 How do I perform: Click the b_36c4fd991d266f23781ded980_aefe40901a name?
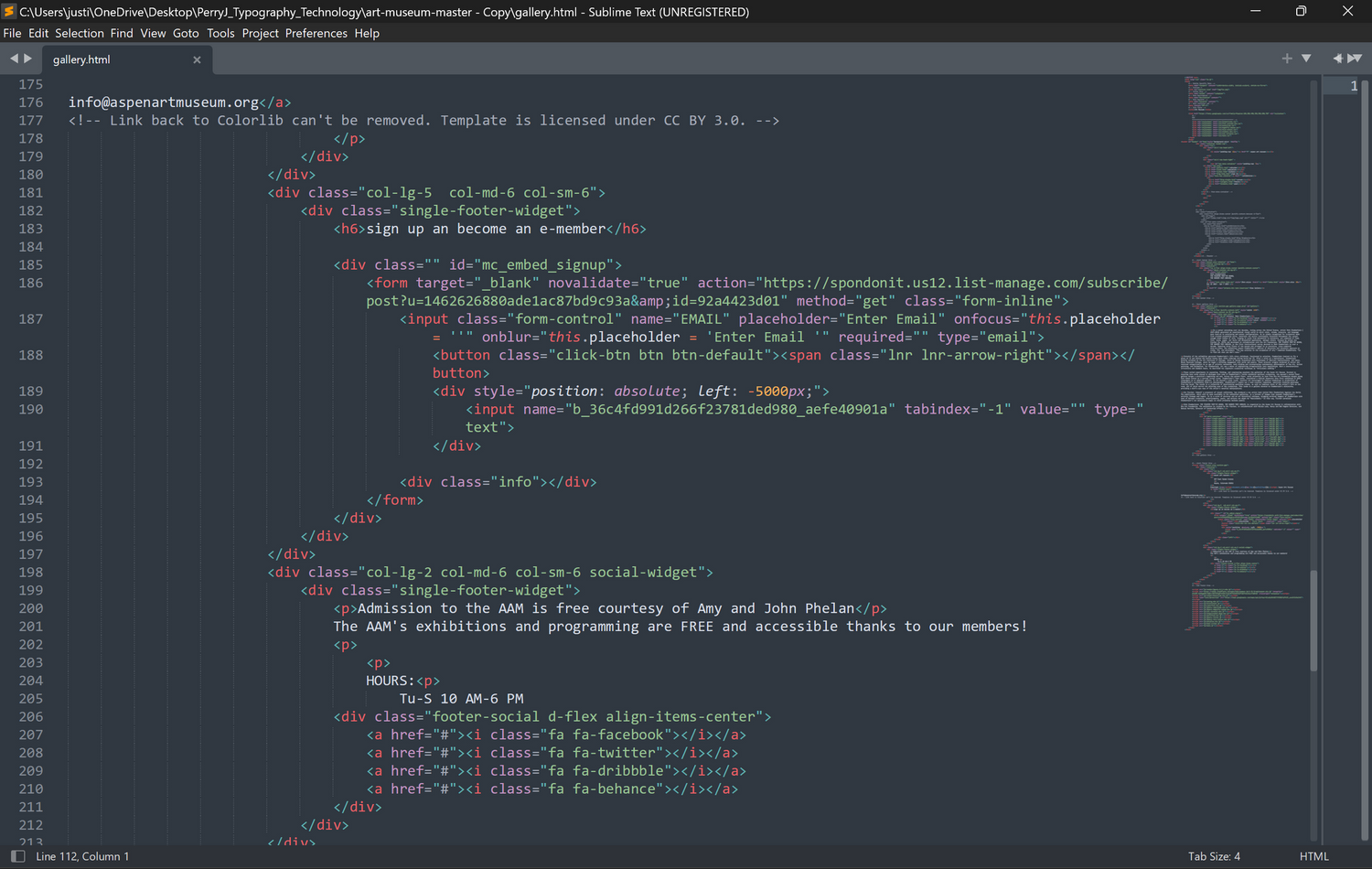coord(730,409)
